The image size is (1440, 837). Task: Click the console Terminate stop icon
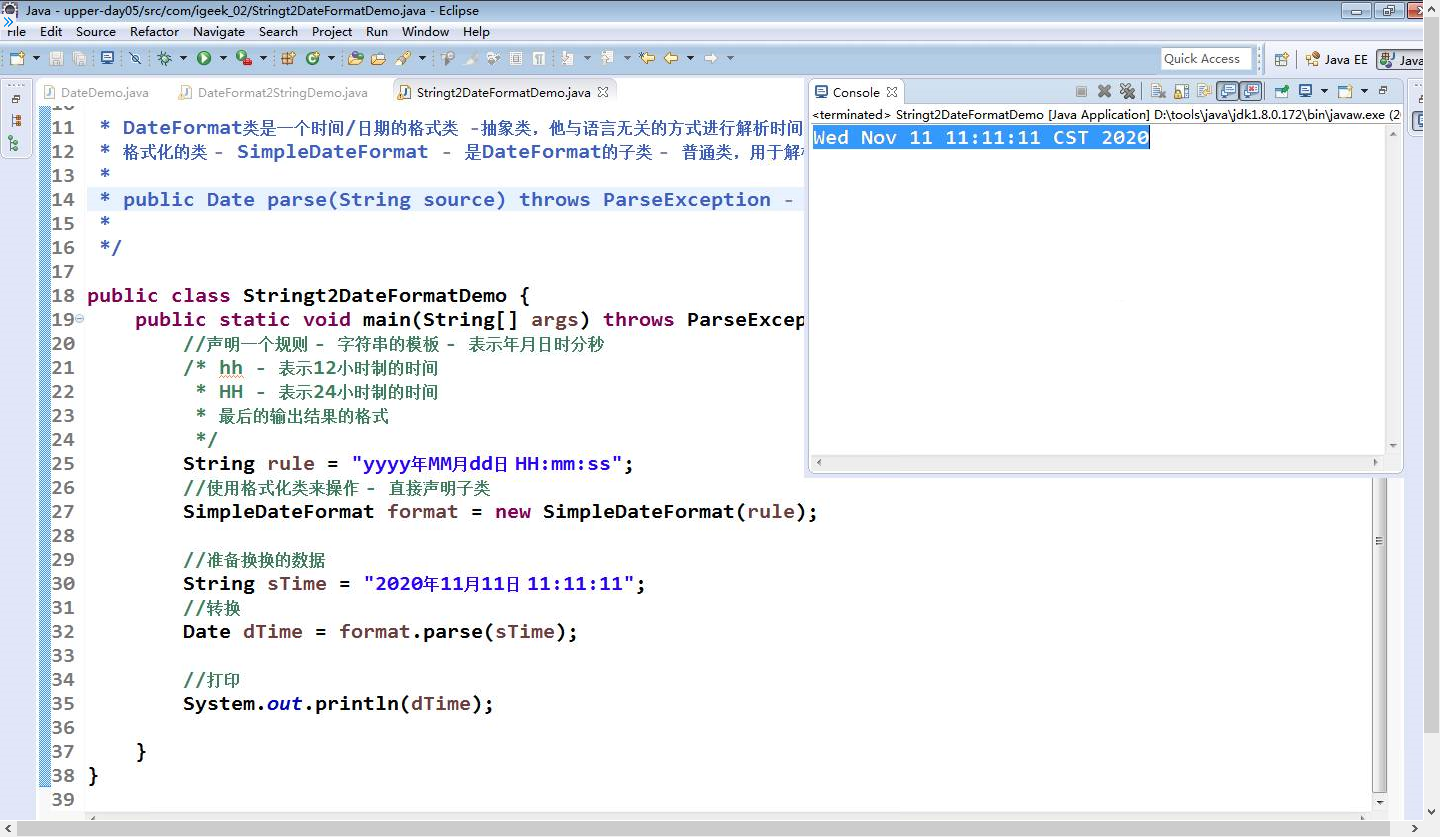tap(1081, 91)
